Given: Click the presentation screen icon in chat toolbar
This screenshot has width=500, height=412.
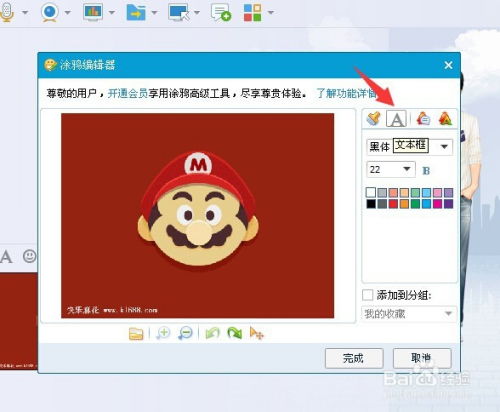Looking at the screenshot, I should click(93, 12).
